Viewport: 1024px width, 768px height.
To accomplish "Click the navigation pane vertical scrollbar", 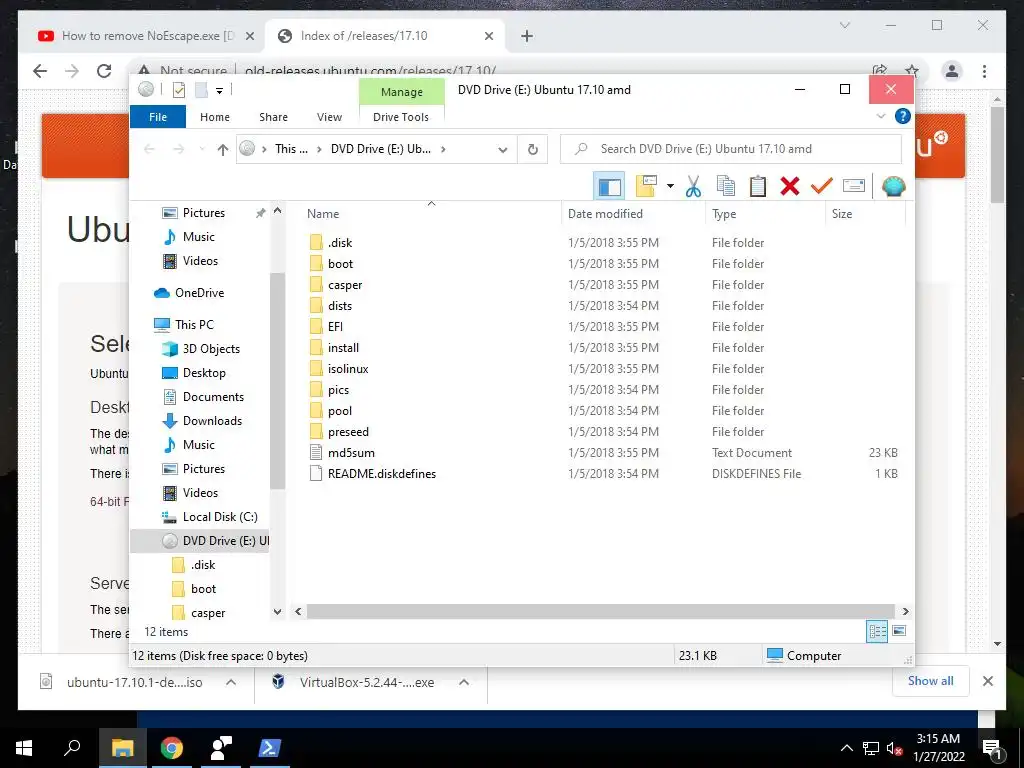I will tap(277, 381).
